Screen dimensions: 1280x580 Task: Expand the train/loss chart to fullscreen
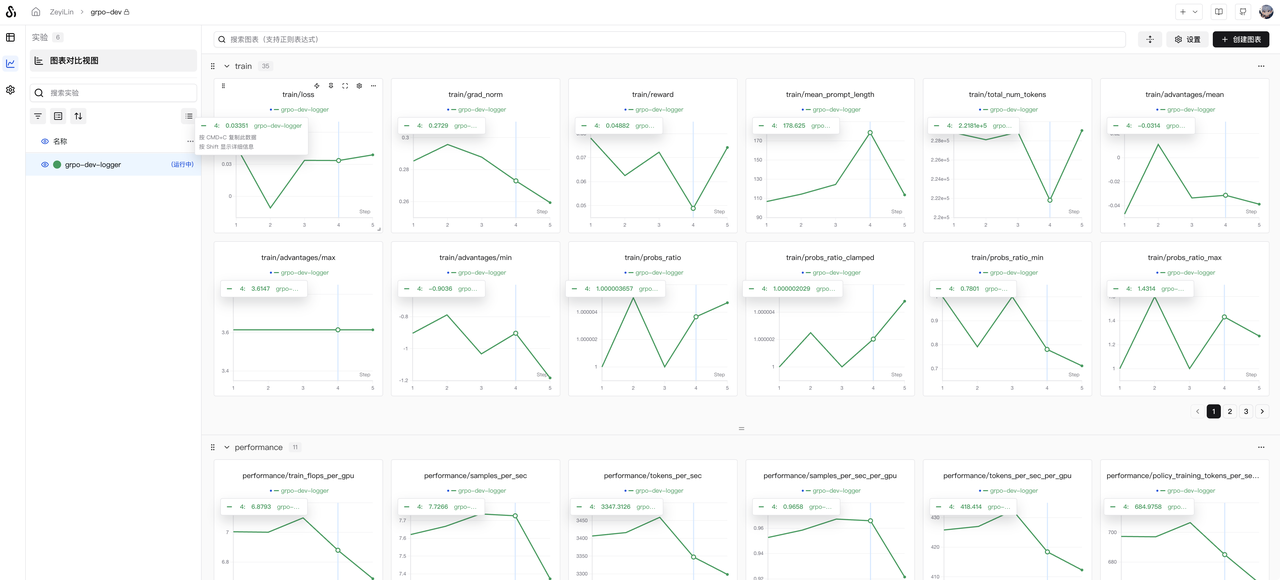click(x=344, y=86)
